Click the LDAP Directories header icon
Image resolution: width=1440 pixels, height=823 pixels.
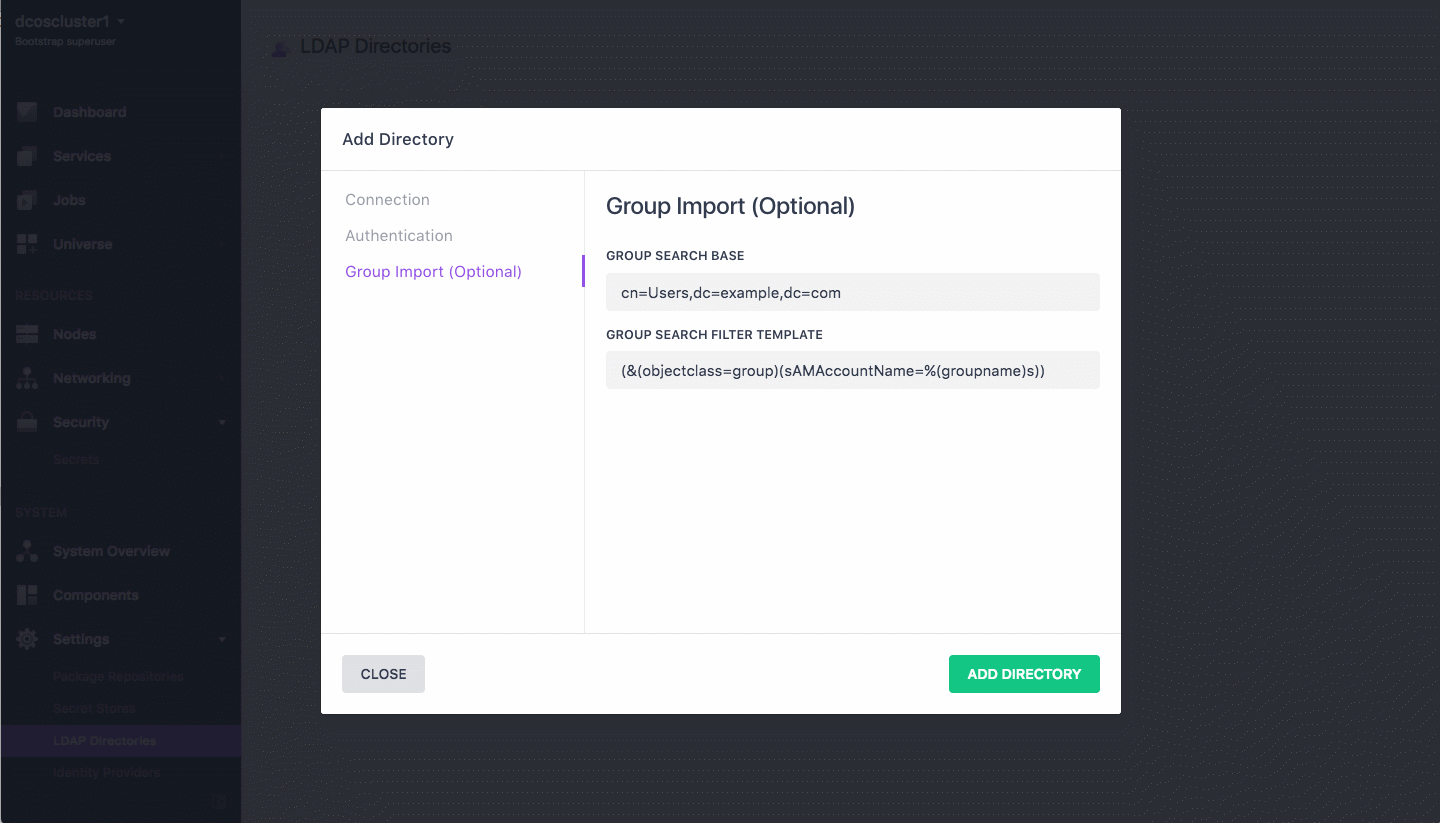click(281, 47)
